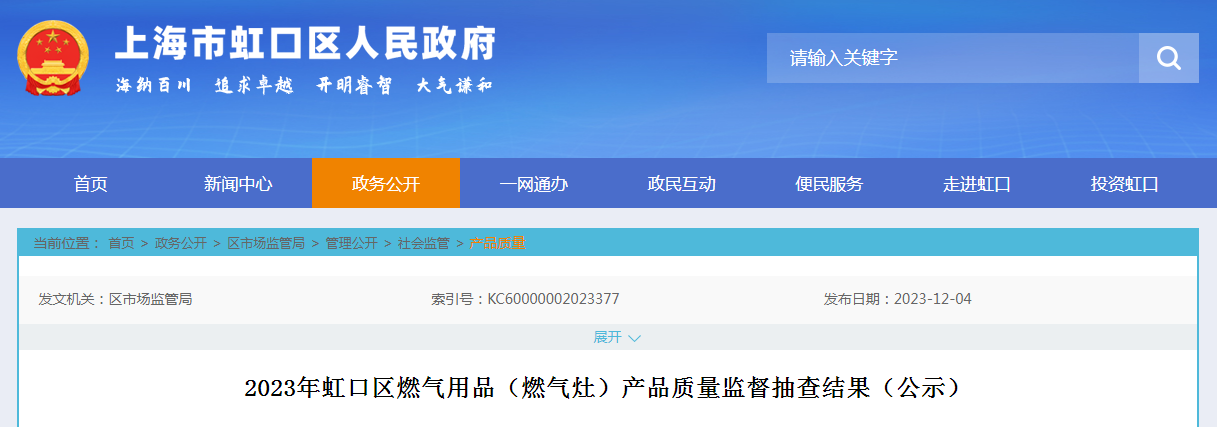Expand details with the 展开 toggle
Screen dimensions: 1217x427
[617, 337]
